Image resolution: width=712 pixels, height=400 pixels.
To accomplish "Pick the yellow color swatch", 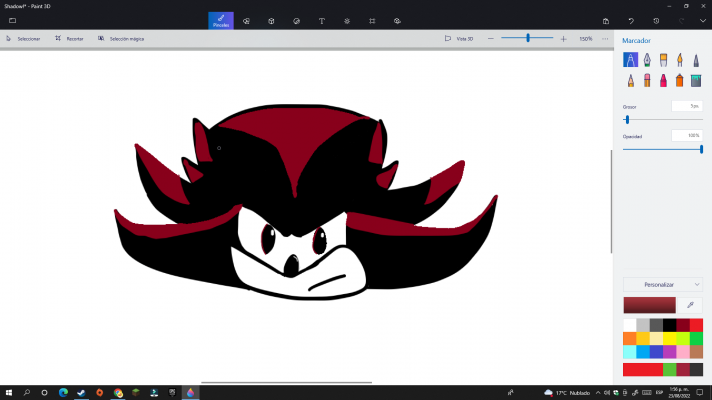I will point(670,338).
